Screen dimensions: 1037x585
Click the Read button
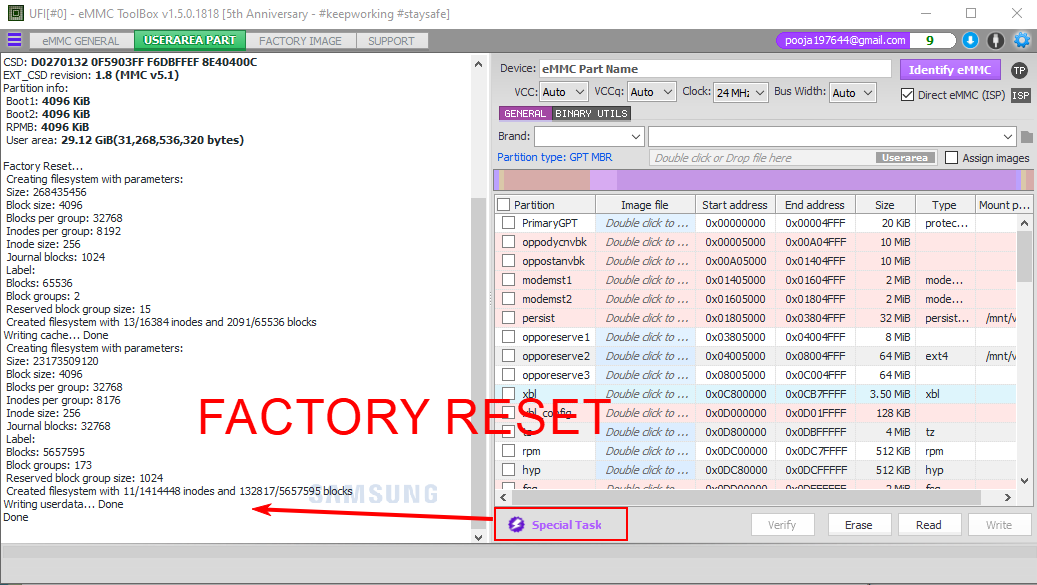pos(929,525)
